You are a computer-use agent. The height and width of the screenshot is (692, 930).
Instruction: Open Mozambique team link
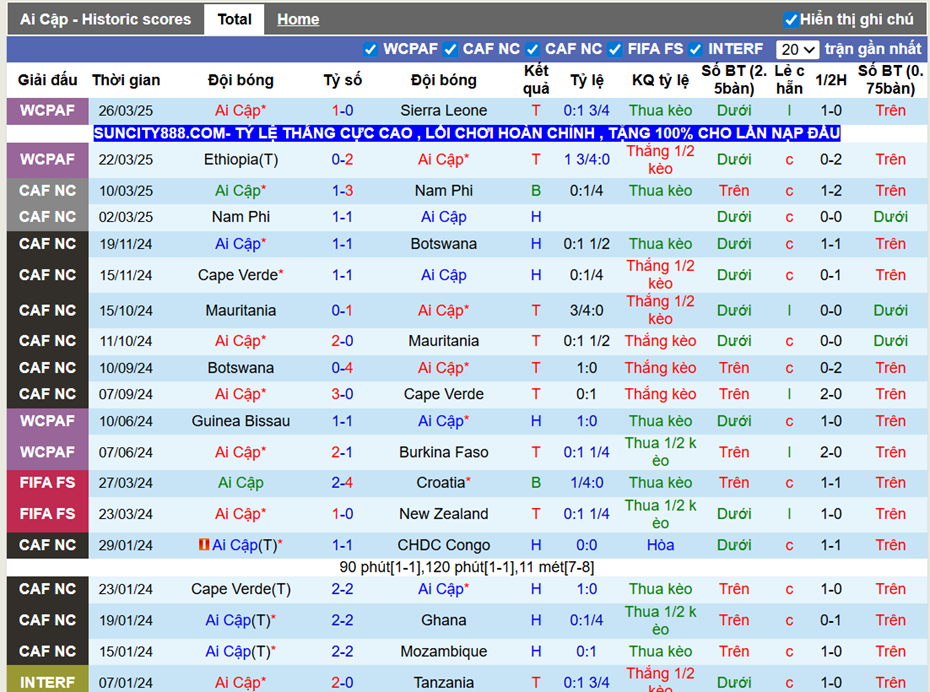click(444, 652)
